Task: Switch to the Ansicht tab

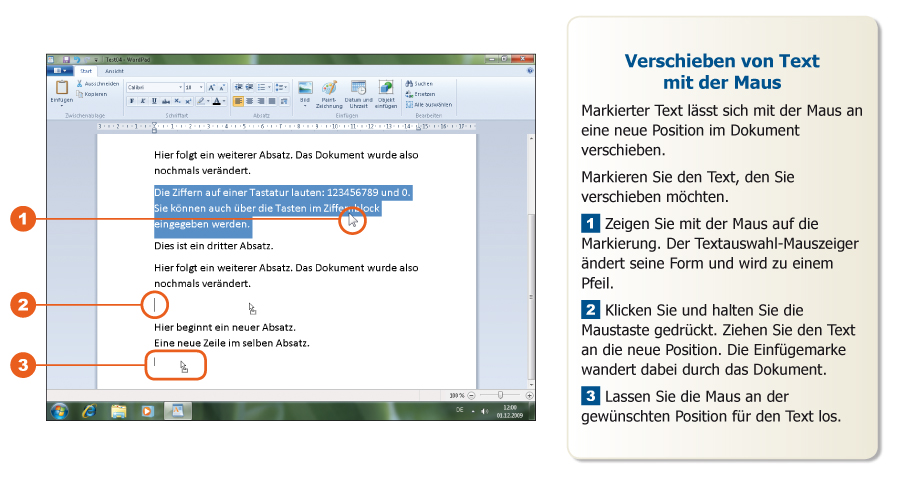Action: point(113,71)
